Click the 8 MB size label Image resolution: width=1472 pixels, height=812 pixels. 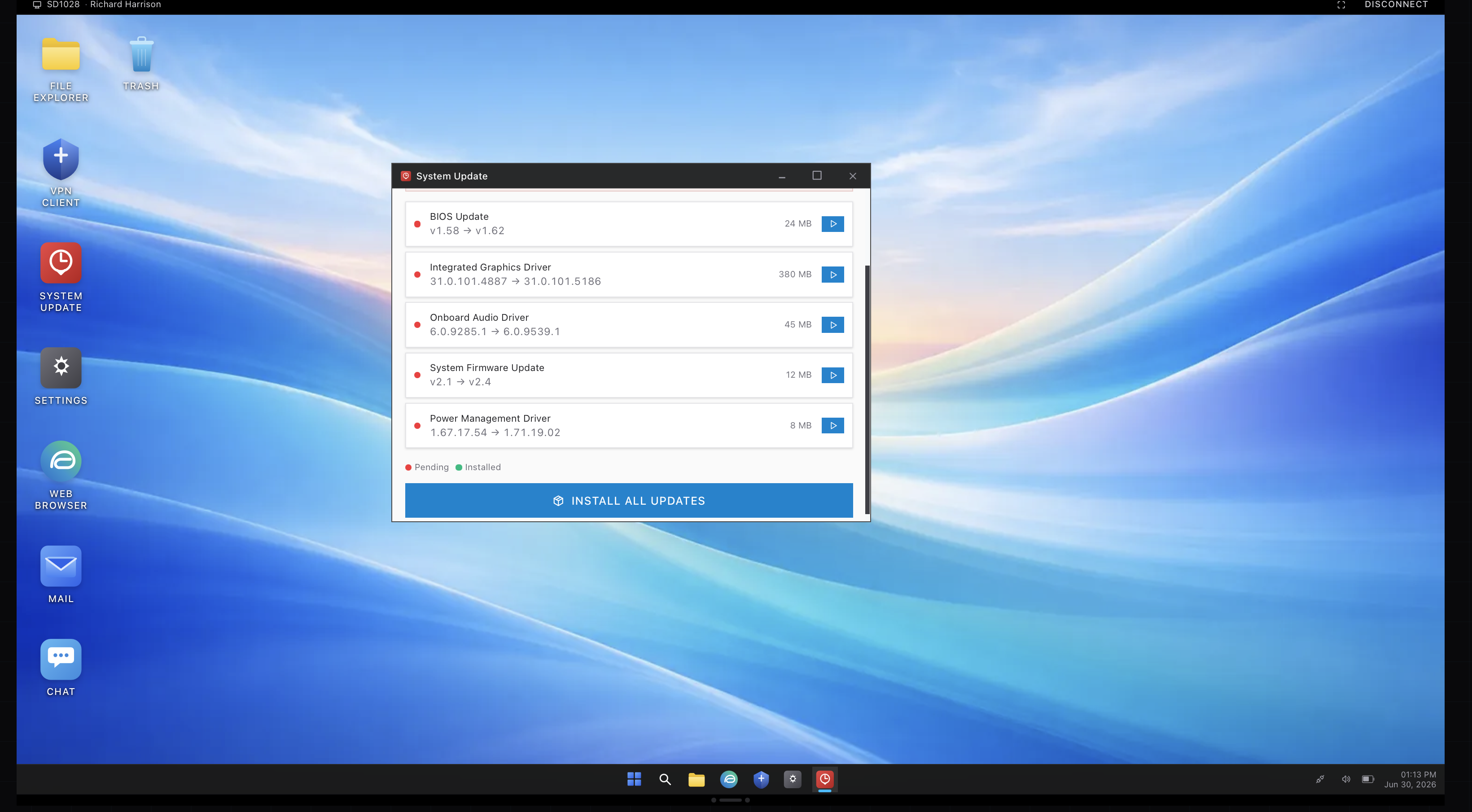(801, 425)
